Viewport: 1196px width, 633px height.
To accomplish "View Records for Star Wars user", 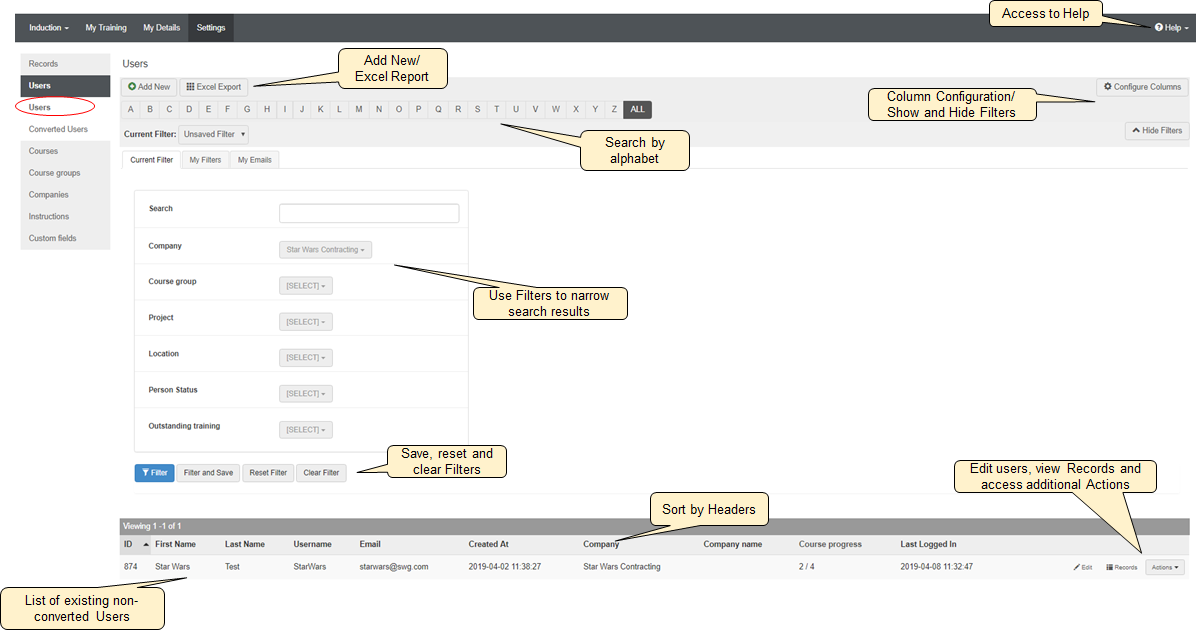I will (1122, 567).
